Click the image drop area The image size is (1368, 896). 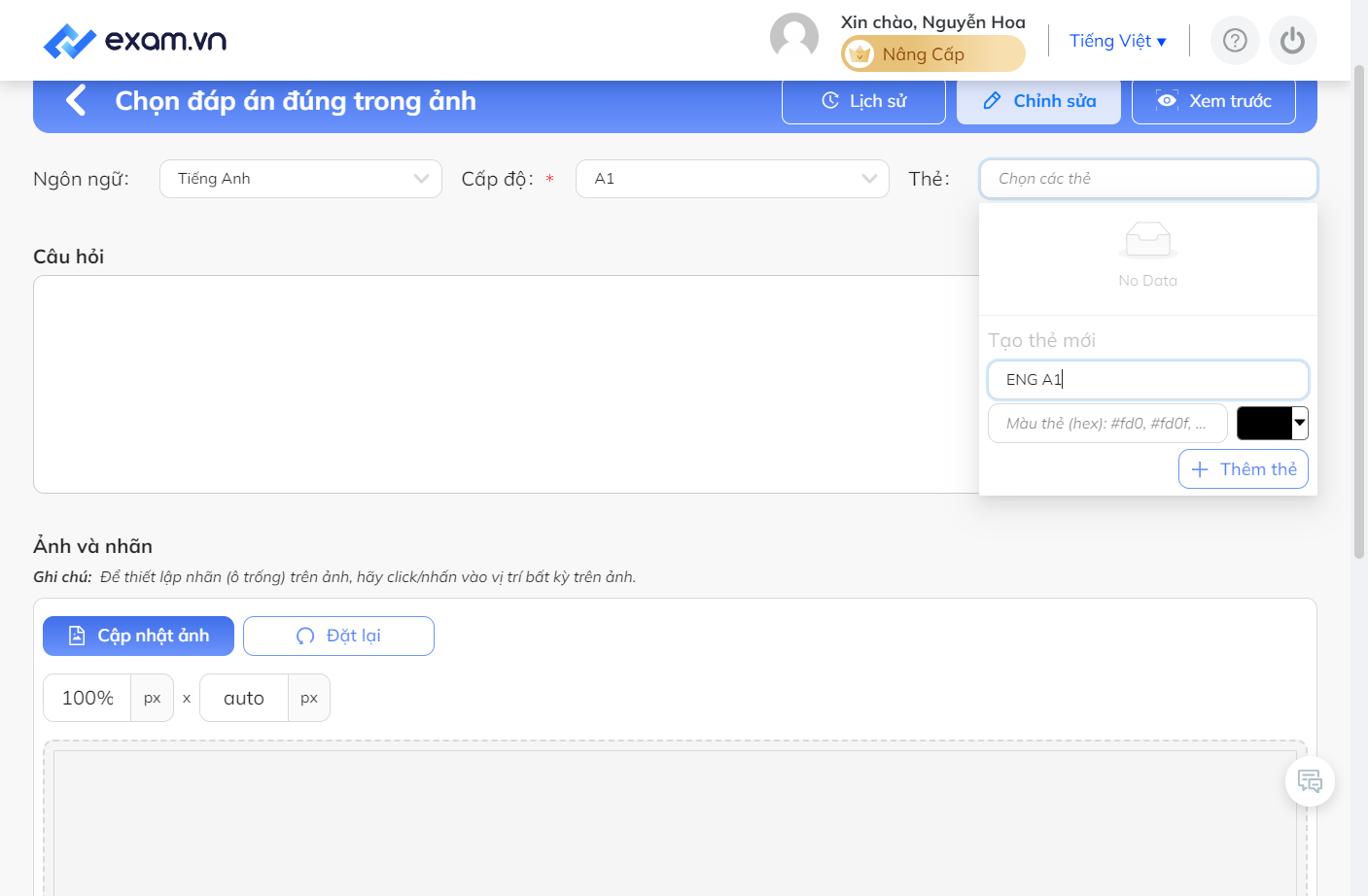675,818
